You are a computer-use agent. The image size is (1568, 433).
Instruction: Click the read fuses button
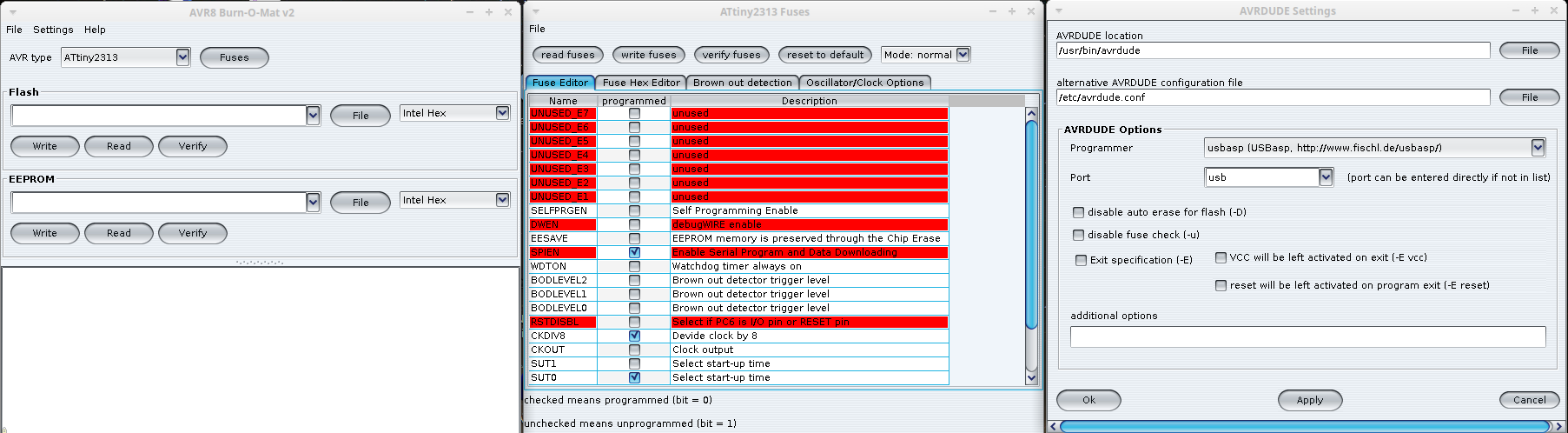pos(568,55)
